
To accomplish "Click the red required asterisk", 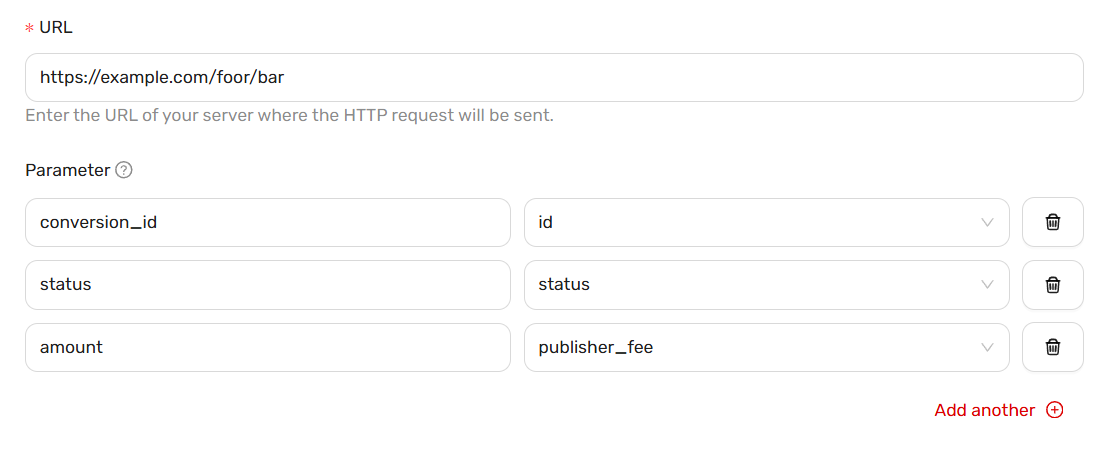I will pos(29,29).
